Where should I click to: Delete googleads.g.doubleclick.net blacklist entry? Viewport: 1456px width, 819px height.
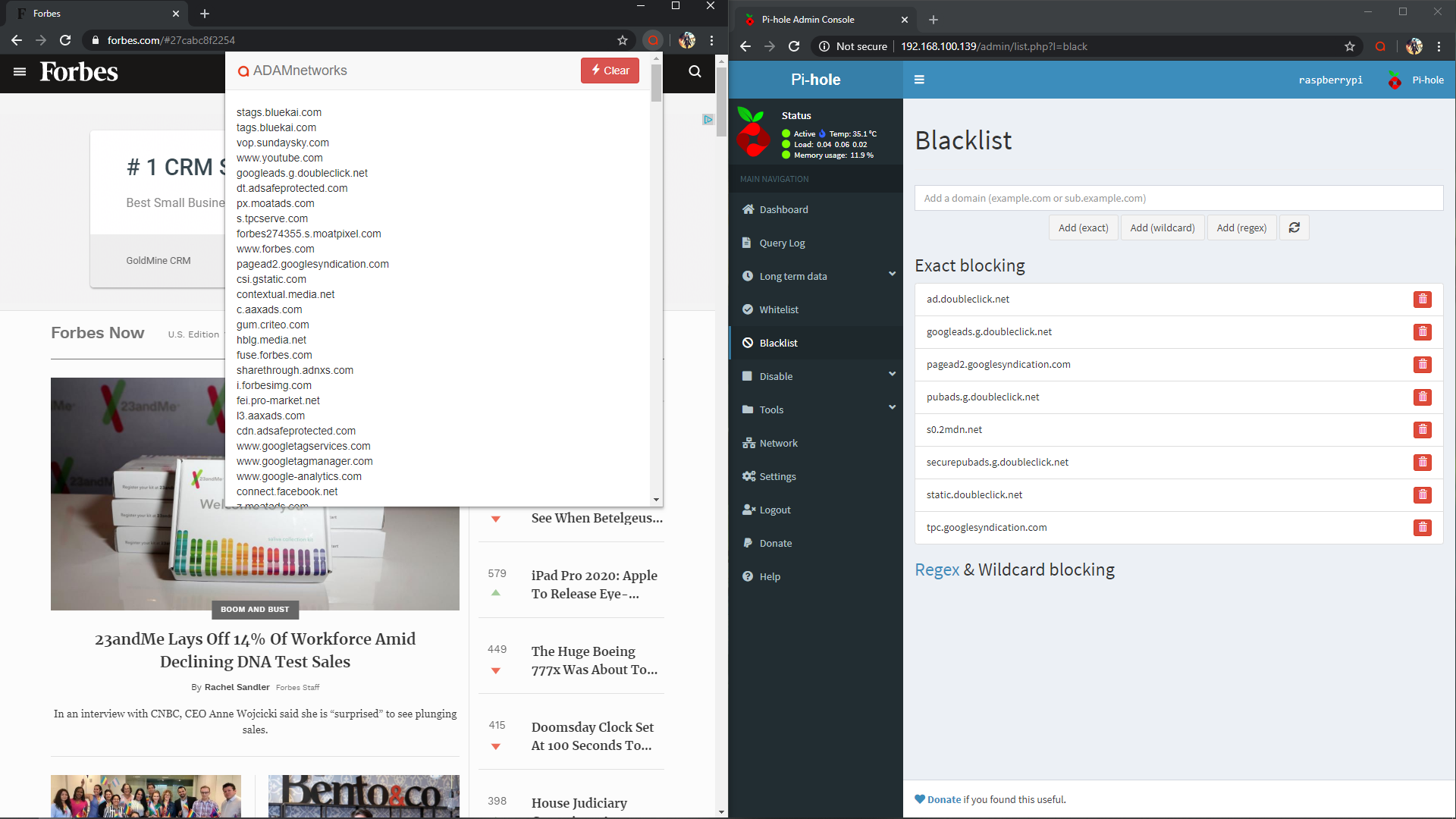coord(1422,332)
